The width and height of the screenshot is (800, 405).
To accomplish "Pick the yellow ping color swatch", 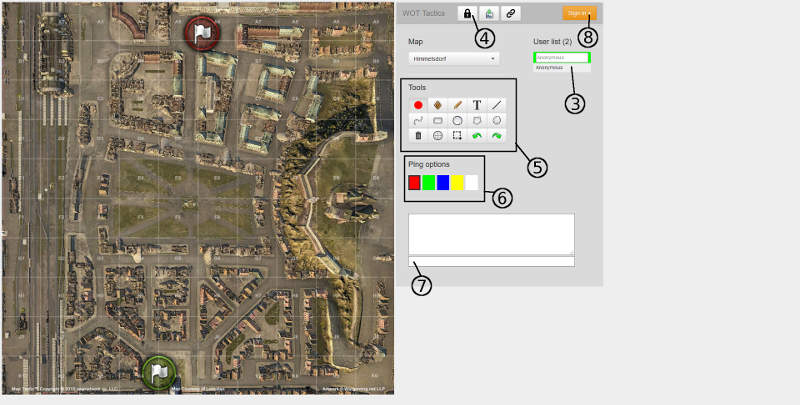I will point(457,182).
